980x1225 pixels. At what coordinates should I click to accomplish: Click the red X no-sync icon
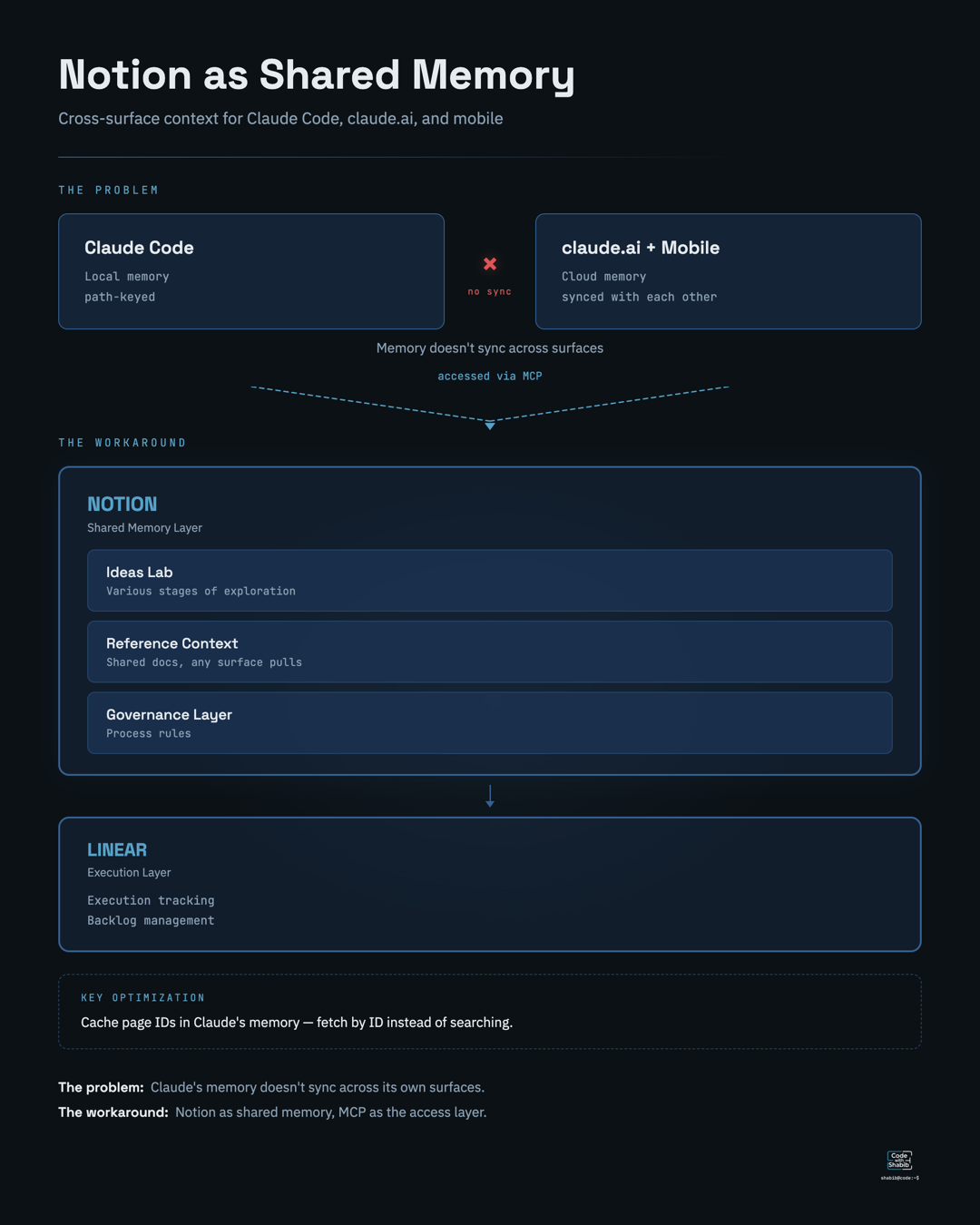490,264
